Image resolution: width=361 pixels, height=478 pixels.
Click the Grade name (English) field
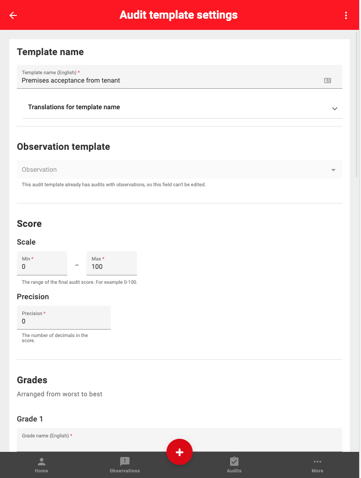pos(179,440)
